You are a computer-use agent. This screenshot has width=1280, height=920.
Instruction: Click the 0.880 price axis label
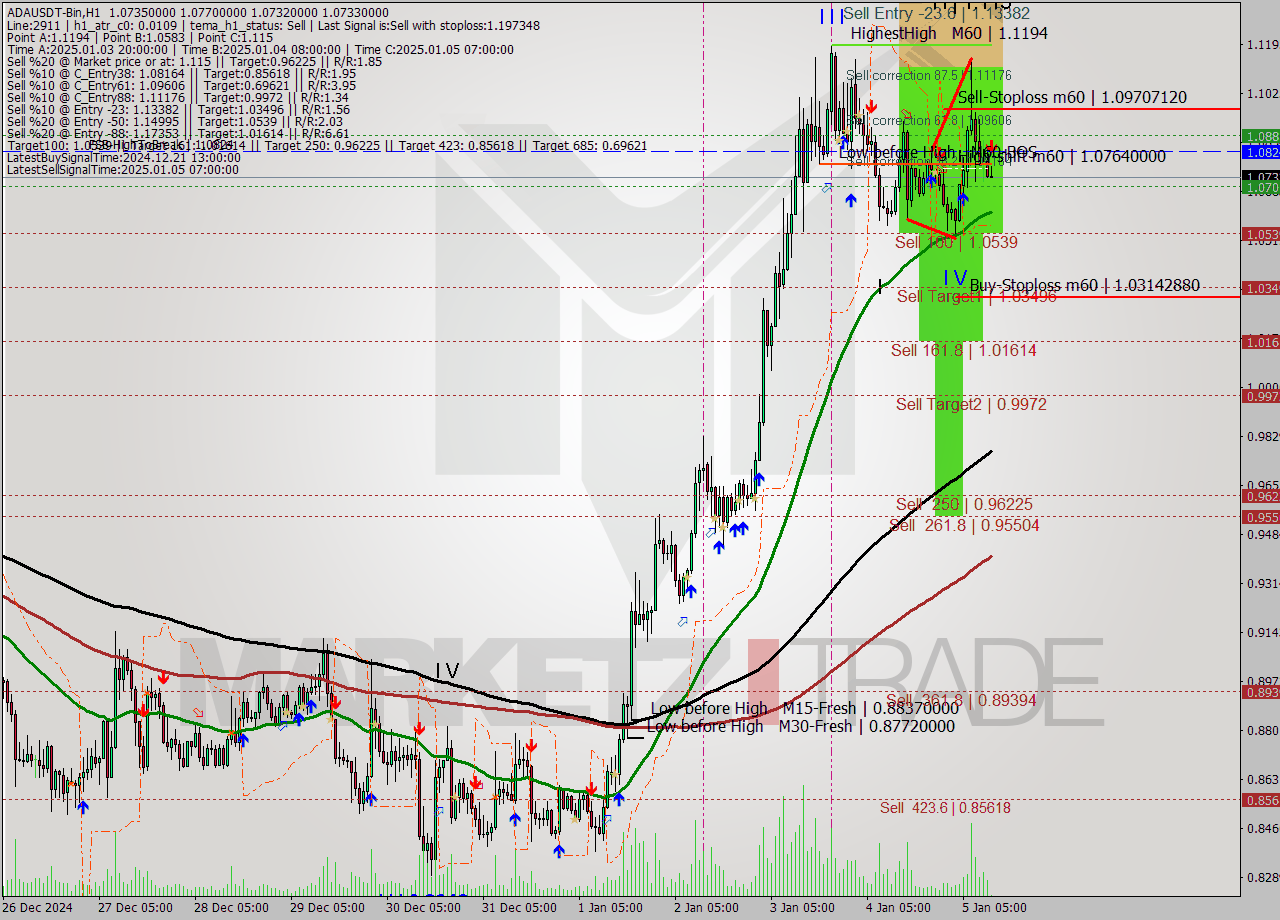point(1262,730)
